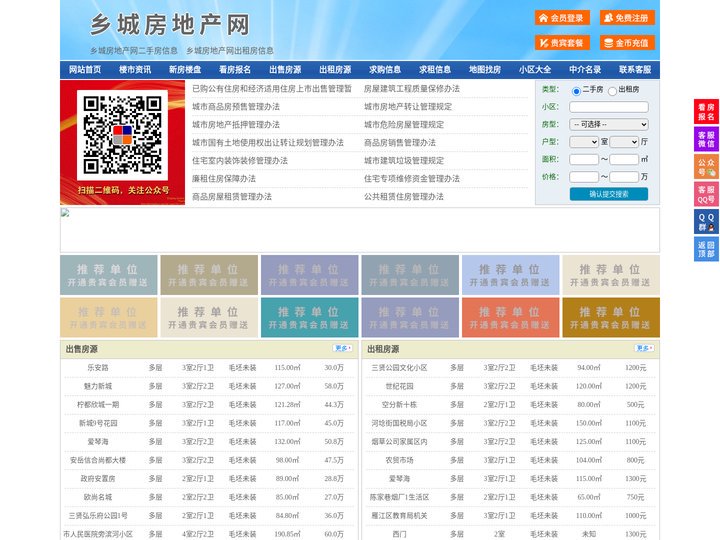Click the orange 公众号 sidebar icon
Screen dimensions: 720x540
pyautogui.click(x=706, y=167)
